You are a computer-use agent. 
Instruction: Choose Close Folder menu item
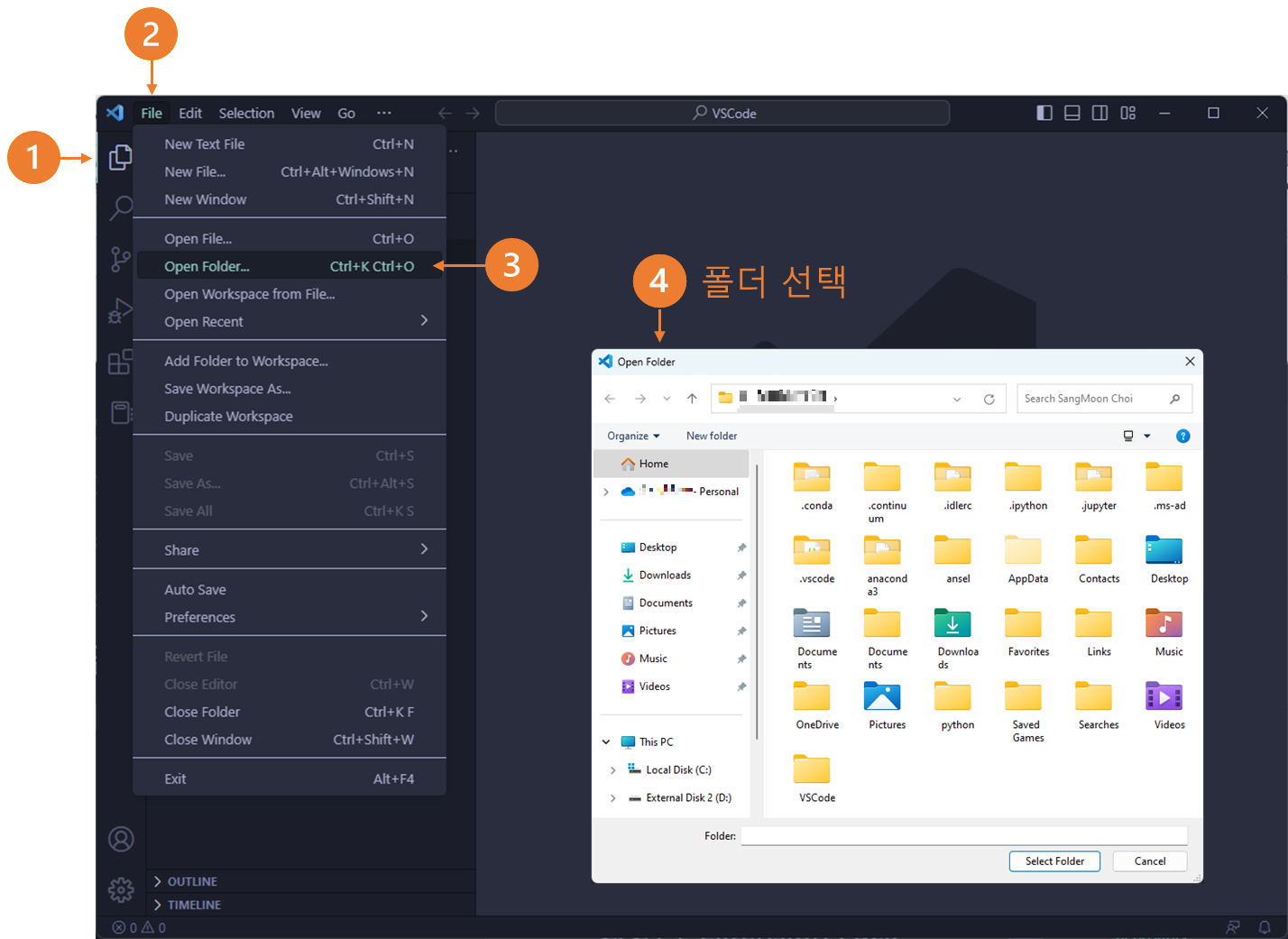tap(290, 712)
